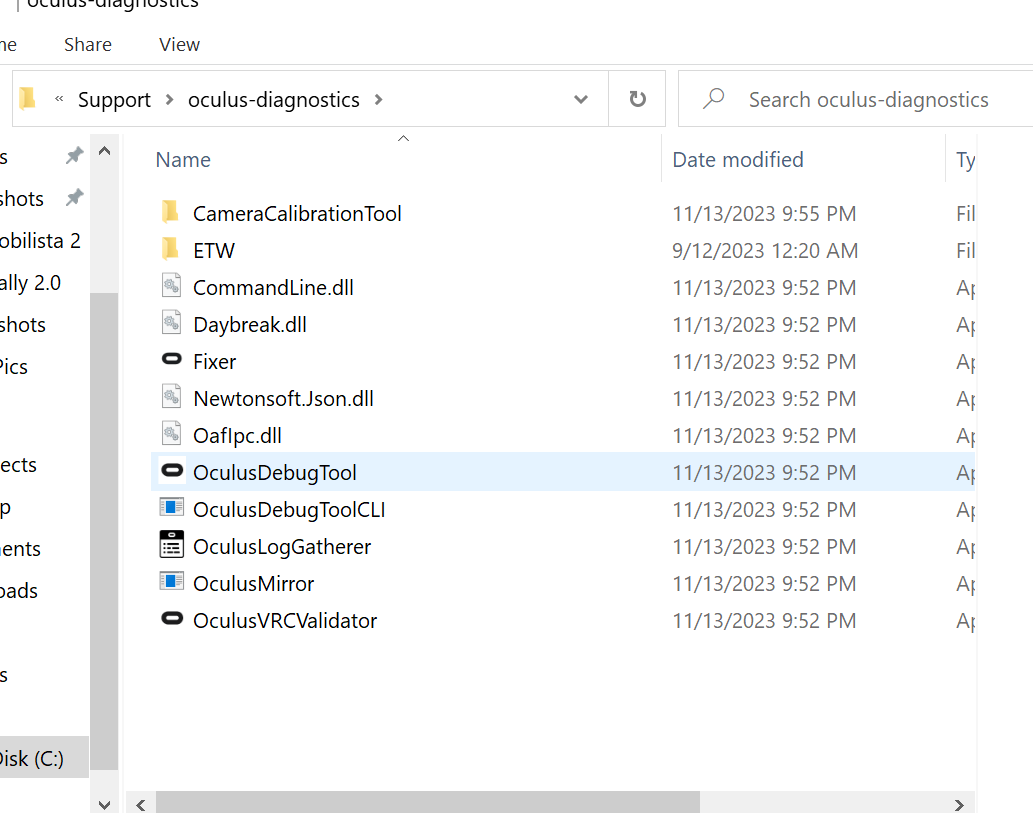
Task: Click the pin icon beside 'shots'
Action: pyautogui.click(x=74, y=197)
